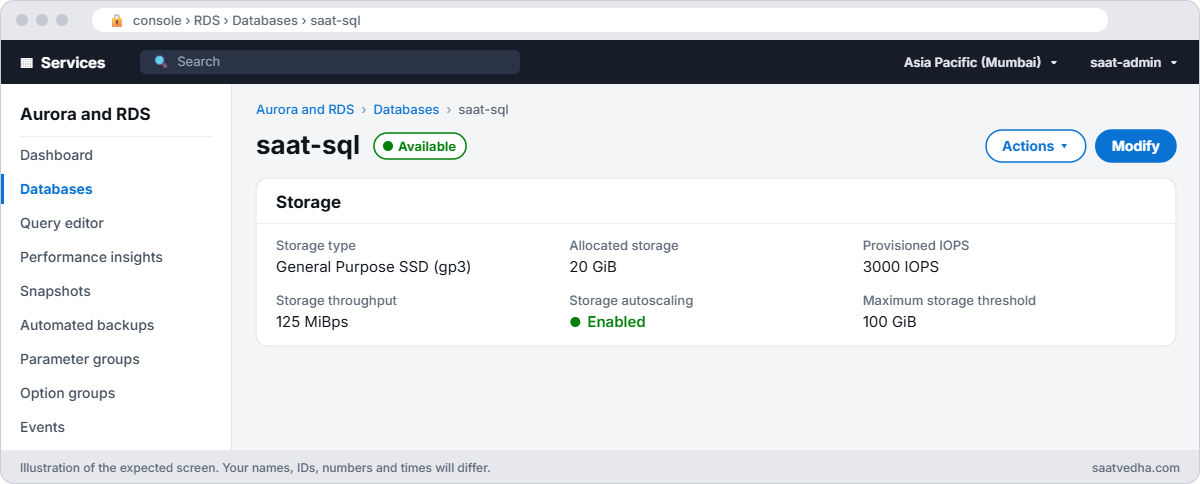
Task: Click the Storage autoscaling label
Action: pyautogui.click(x=631, y=300)
